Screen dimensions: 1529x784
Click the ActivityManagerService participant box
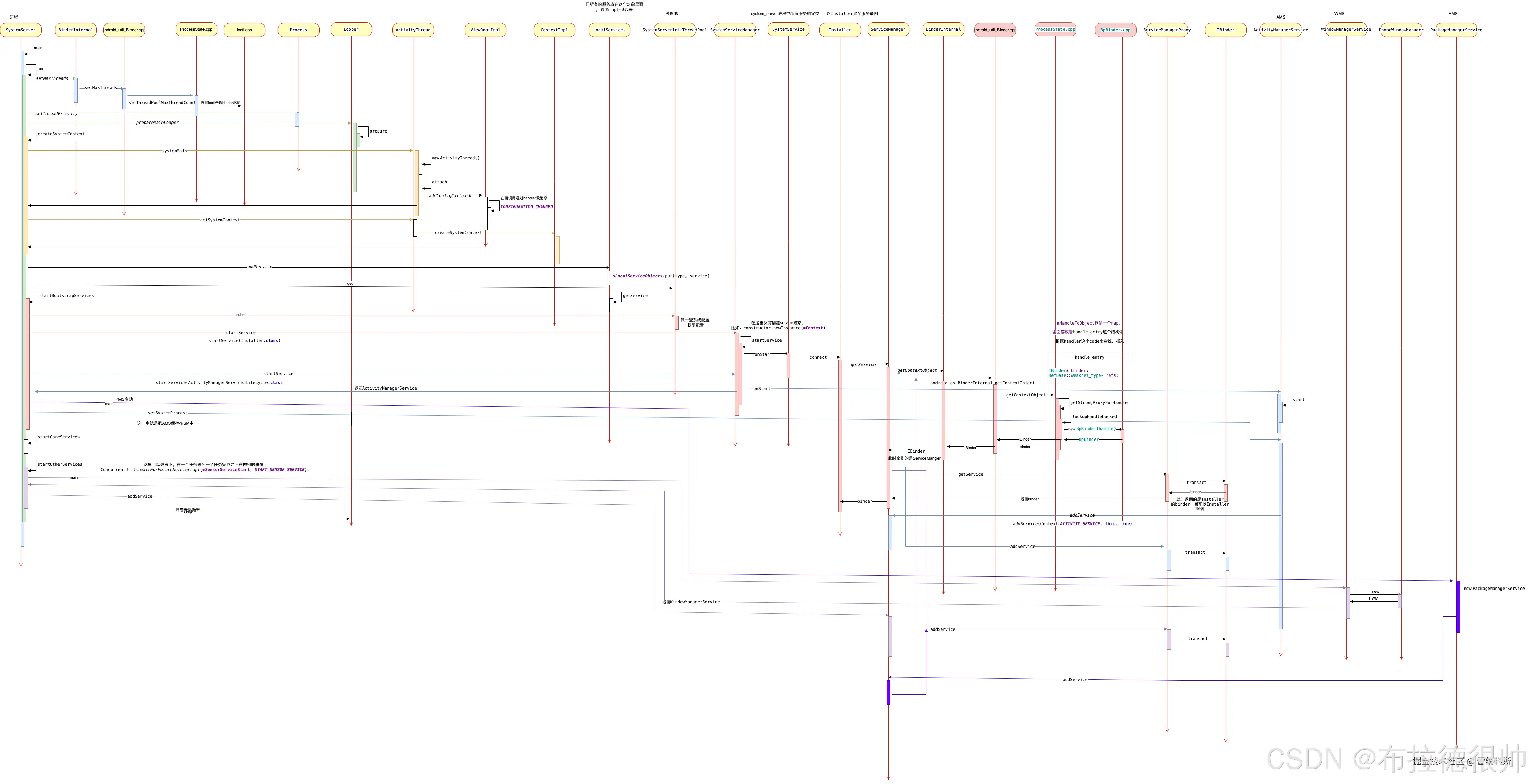tap(1280, 30)
